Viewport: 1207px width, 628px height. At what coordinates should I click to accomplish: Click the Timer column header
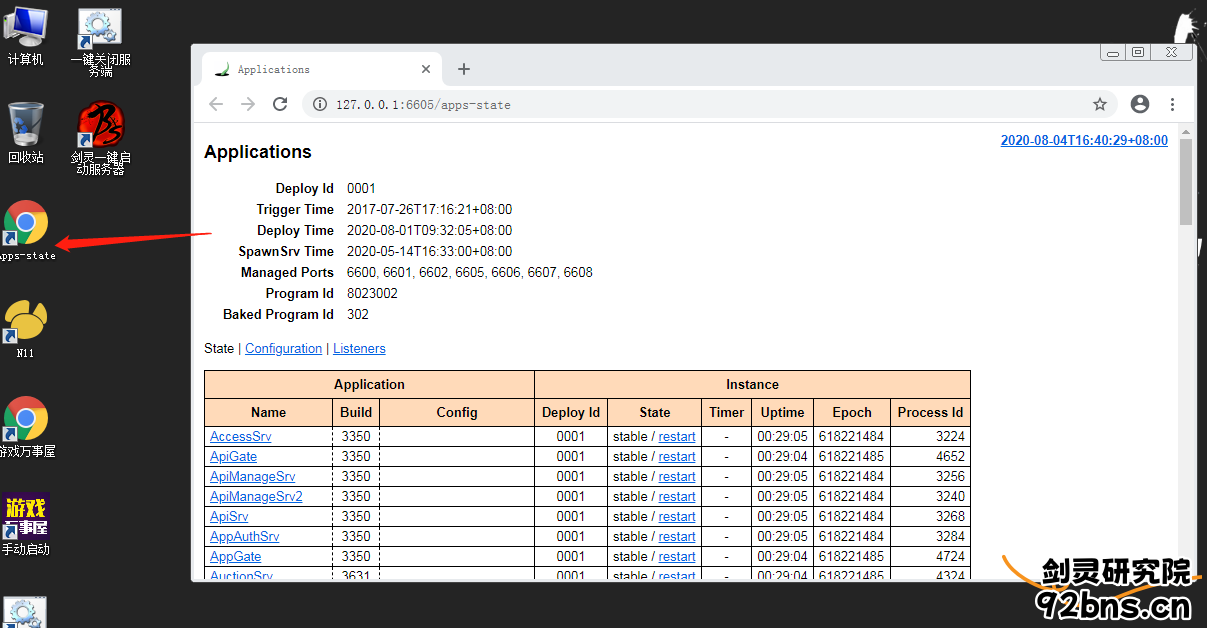pyautogui.click(x=727, y=412)
